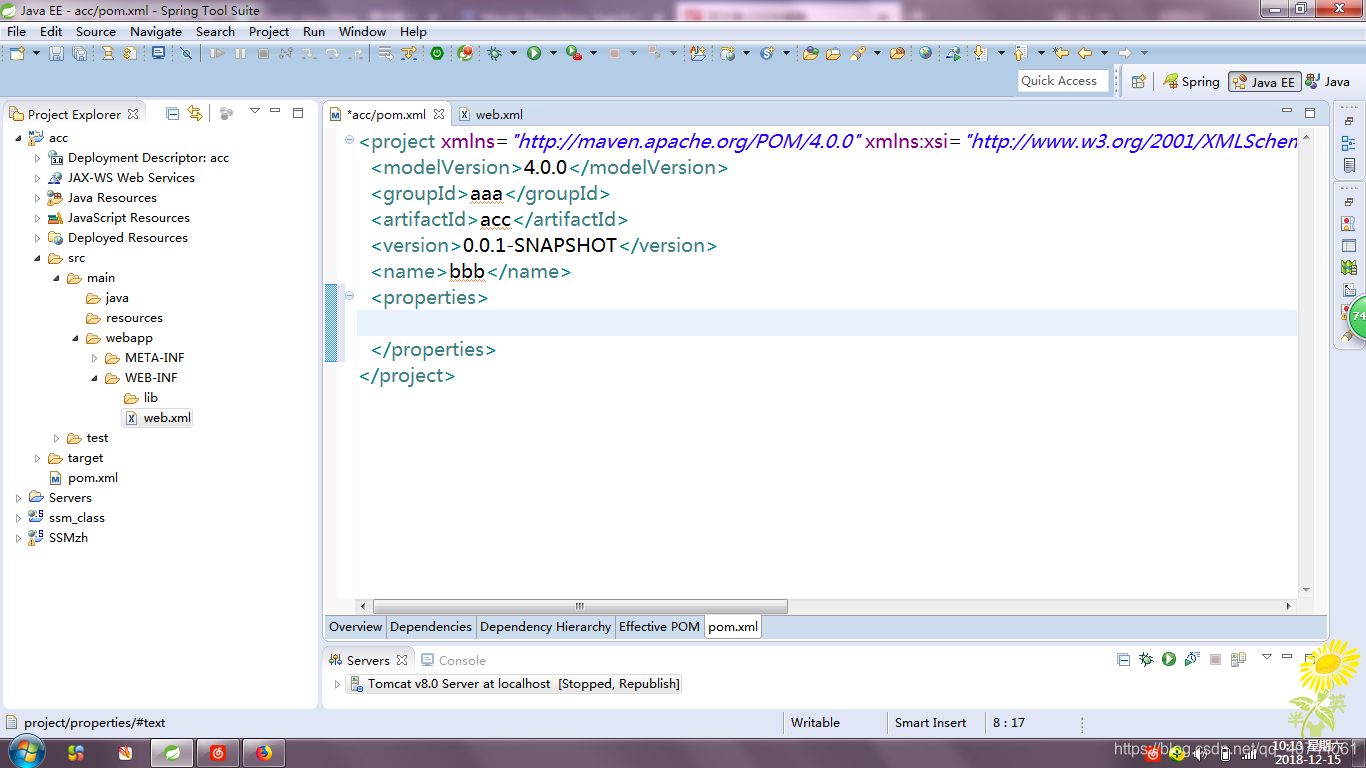Click the Outline icon in right trim
This screenshot has height=768, width=1366.
pos(1349,143)
